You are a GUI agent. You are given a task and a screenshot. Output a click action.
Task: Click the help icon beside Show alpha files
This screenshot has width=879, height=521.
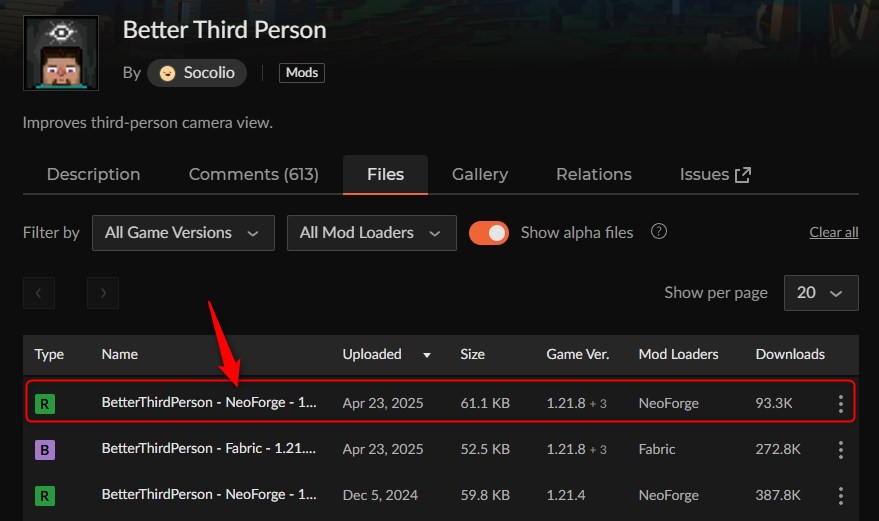[659, 231]
